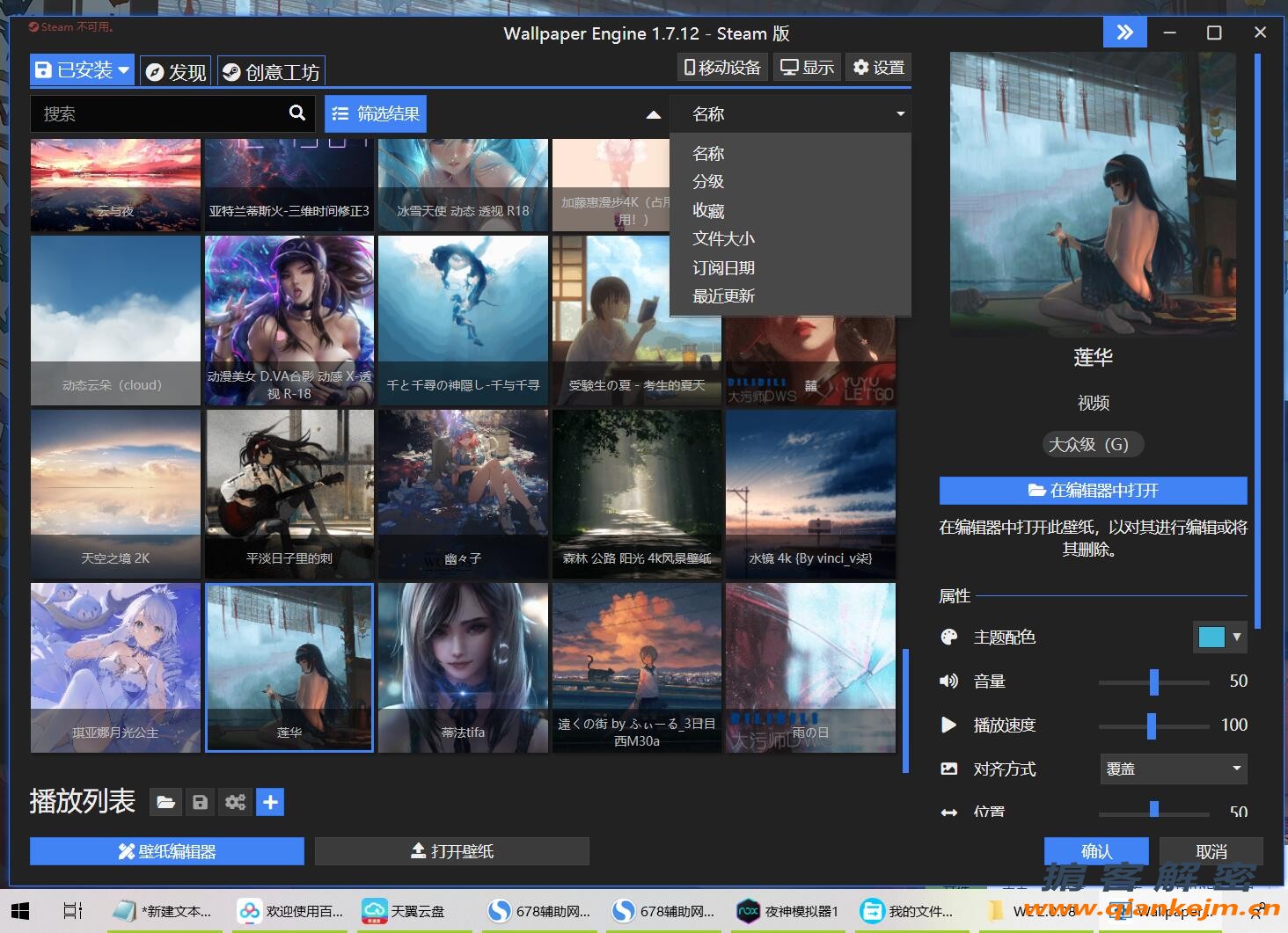Viewport: 1288px width, 933px height.
Task: Save the playlist with floppy icon
Action: (200, 802)
